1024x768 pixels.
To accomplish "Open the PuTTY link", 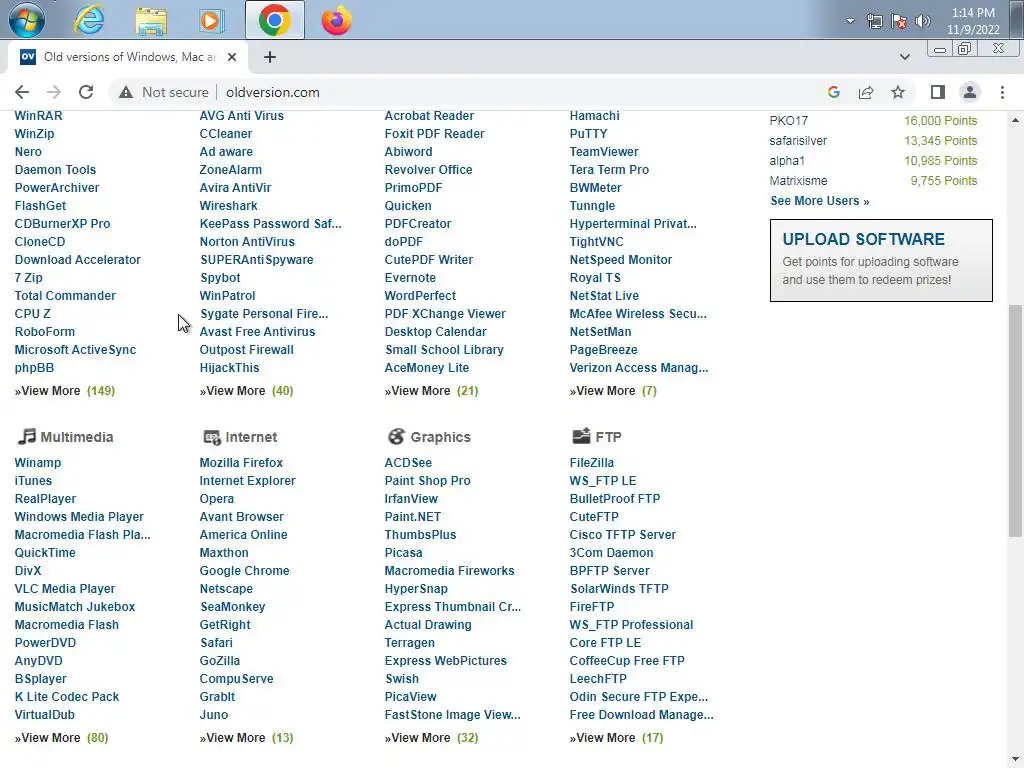I will click(x=588, y=134).
